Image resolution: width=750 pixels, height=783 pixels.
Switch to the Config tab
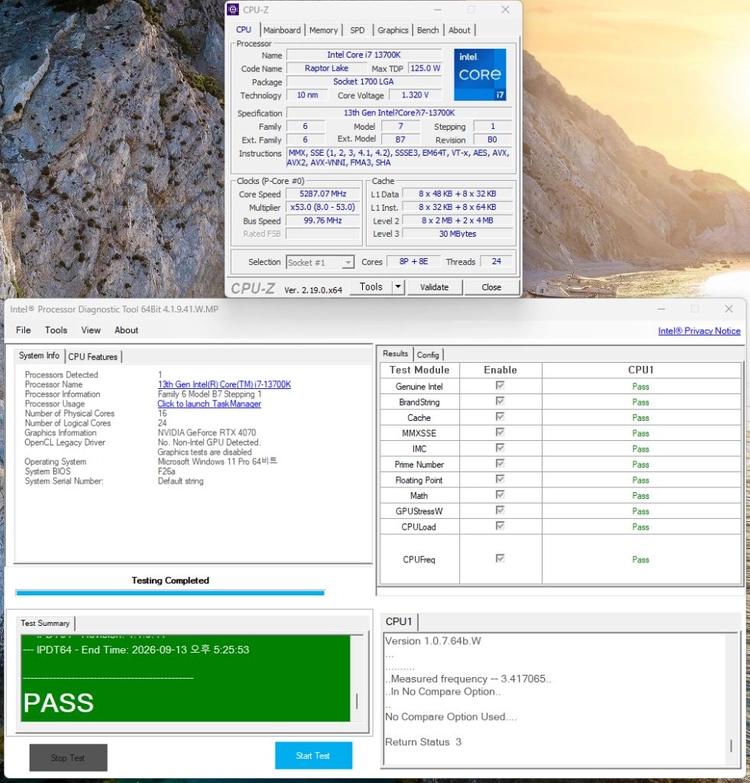(428, 355)
